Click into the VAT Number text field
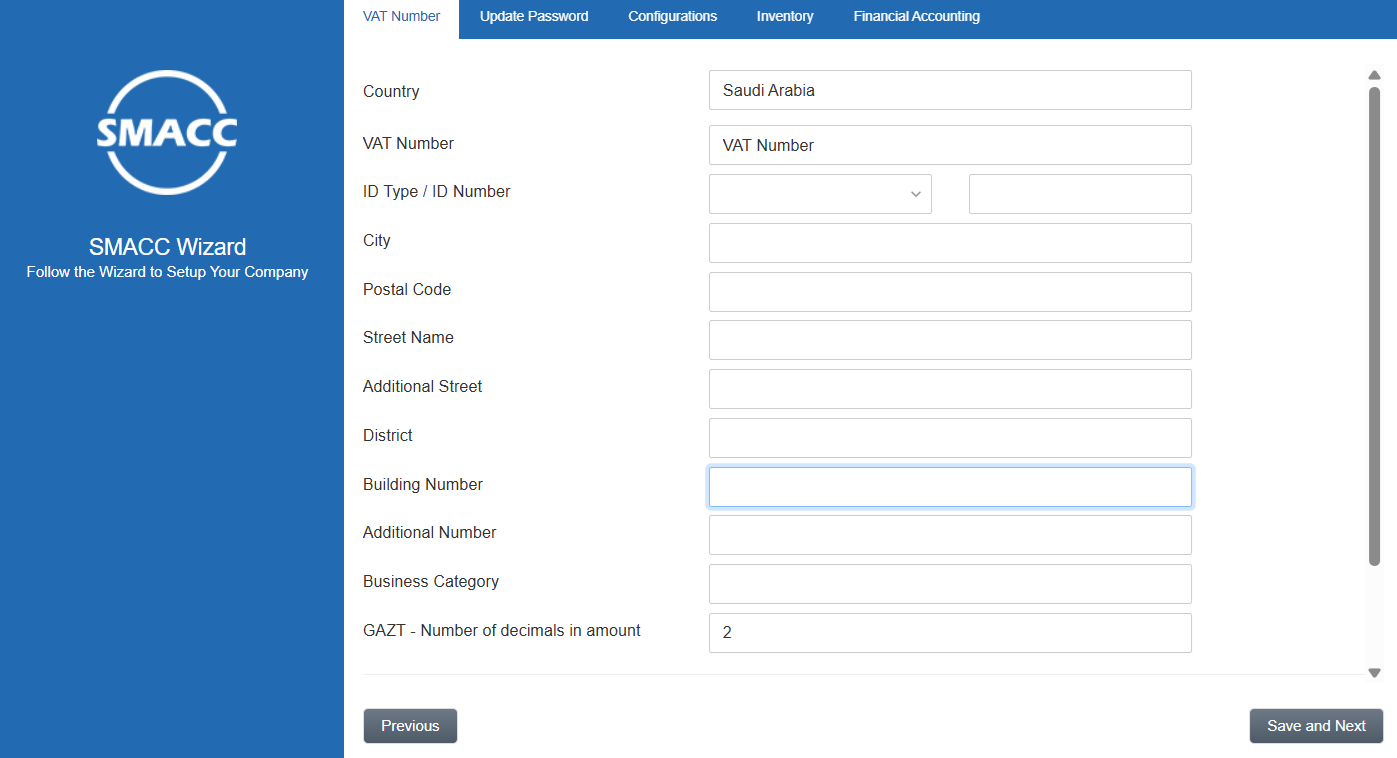This screenshot has height=758, width=1397. (949, 145)
